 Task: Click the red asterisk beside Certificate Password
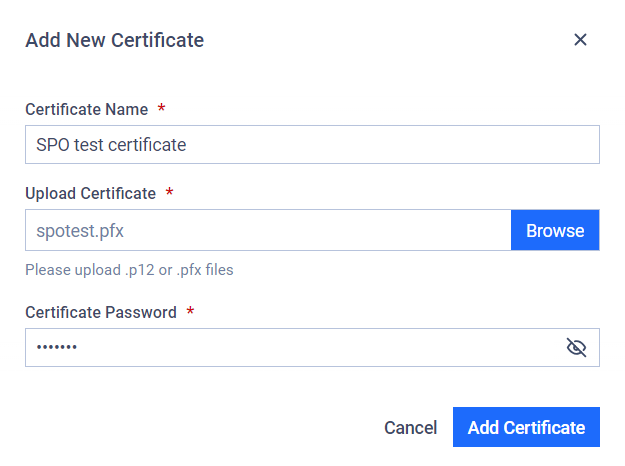click(x=190, y=311)
